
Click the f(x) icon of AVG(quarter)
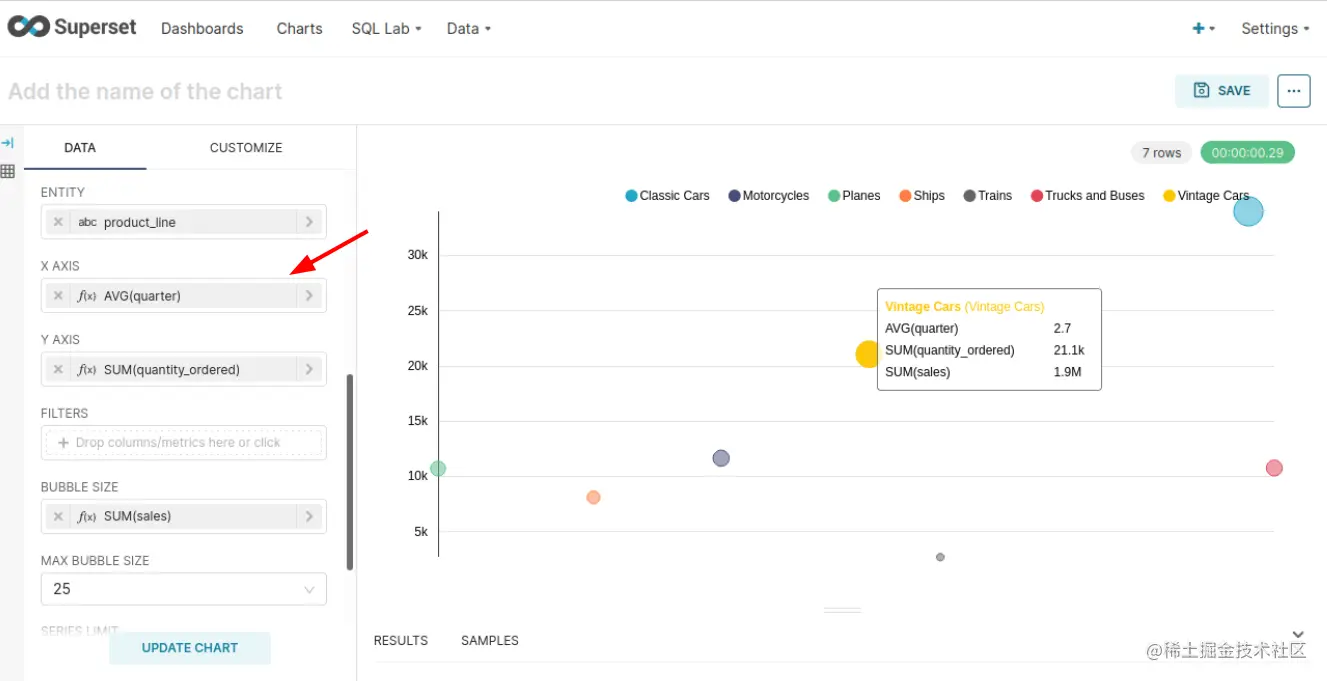coord(87,296)
